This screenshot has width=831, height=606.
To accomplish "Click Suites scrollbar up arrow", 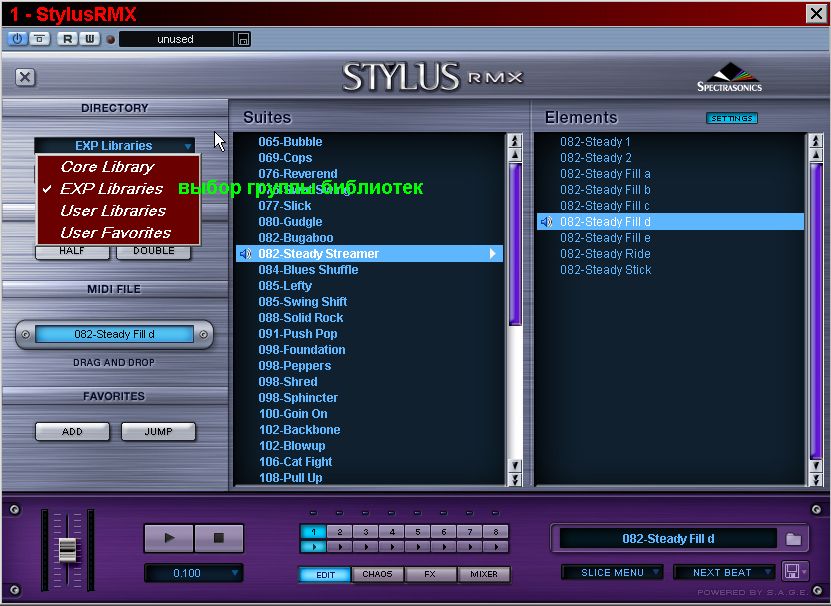I will [x=515, y=155].
